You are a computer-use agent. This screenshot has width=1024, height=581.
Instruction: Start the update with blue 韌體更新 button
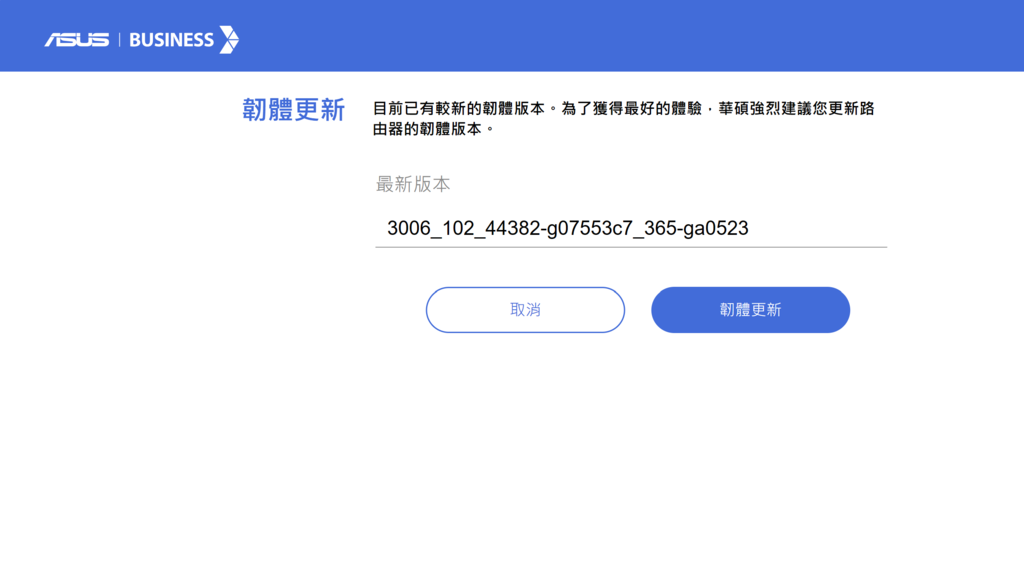(750, 310)
